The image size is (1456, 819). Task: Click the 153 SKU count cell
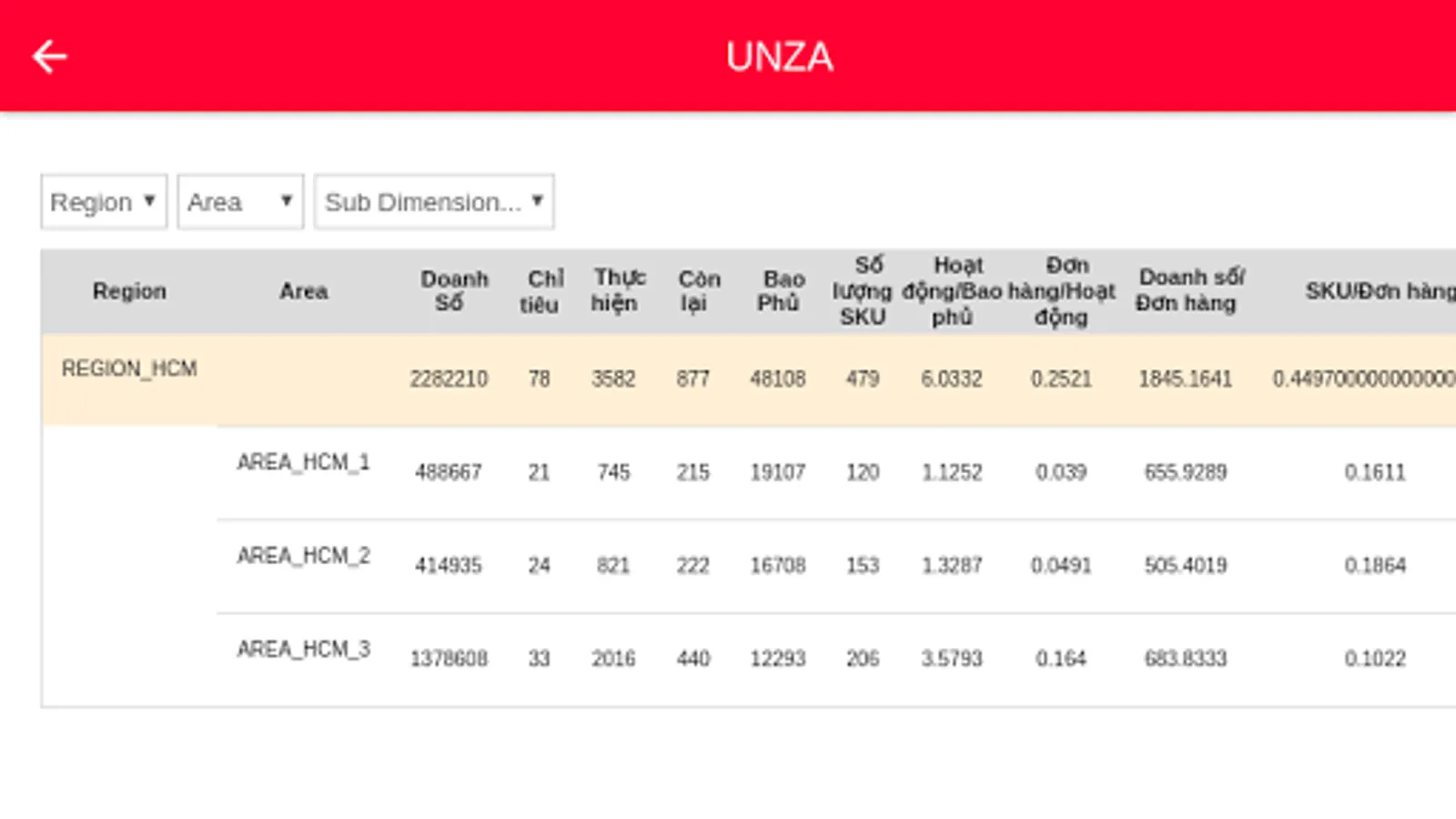pos(863,565)
